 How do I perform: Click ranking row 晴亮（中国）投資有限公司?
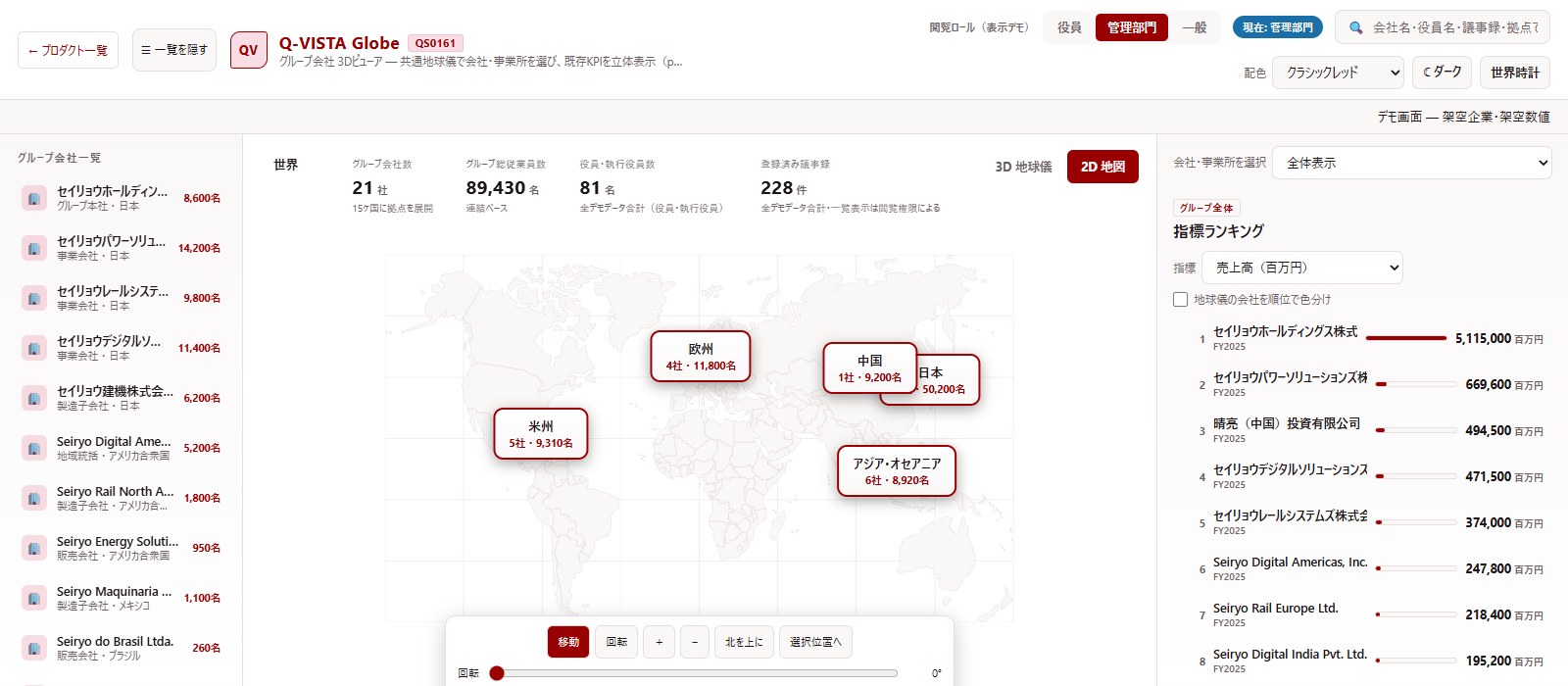[1370, 431]
